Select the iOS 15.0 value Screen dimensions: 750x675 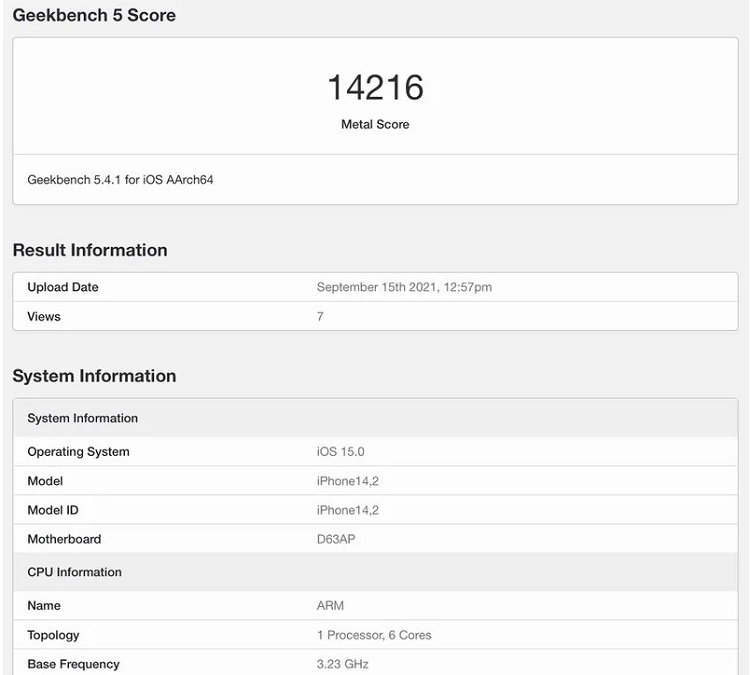tap(341, 452)
